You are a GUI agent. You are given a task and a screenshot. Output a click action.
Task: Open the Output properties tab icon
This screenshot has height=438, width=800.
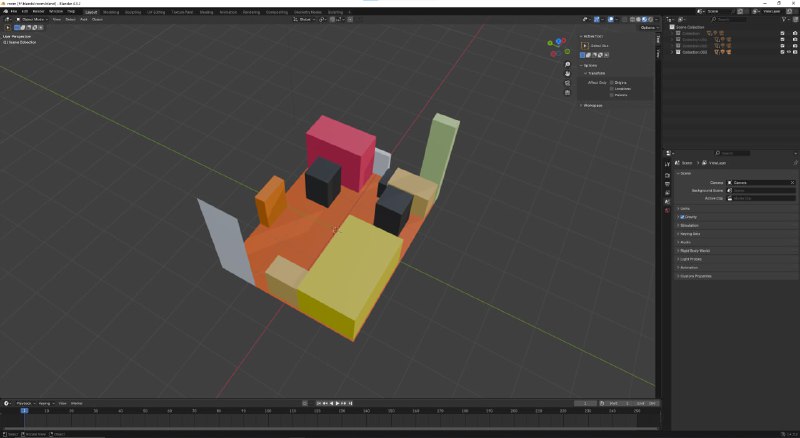(667, 184)
